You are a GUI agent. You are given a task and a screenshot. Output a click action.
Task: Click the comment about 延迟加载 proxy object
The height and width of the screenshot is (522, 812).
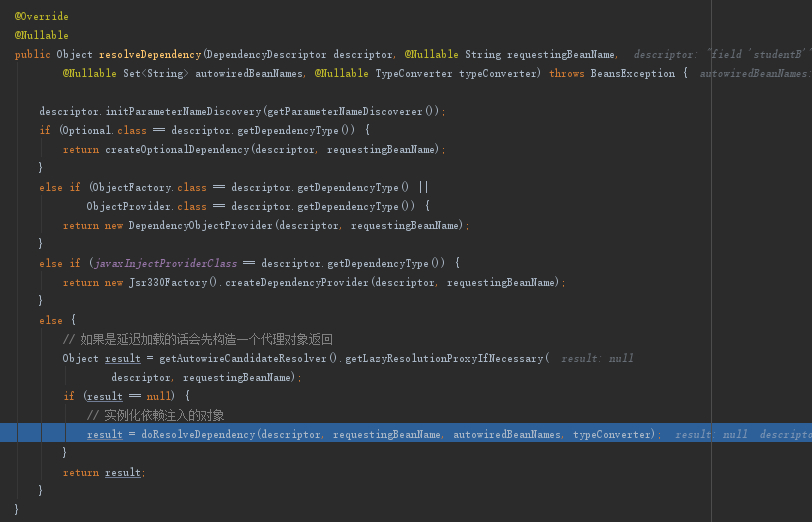pos(197,340)
